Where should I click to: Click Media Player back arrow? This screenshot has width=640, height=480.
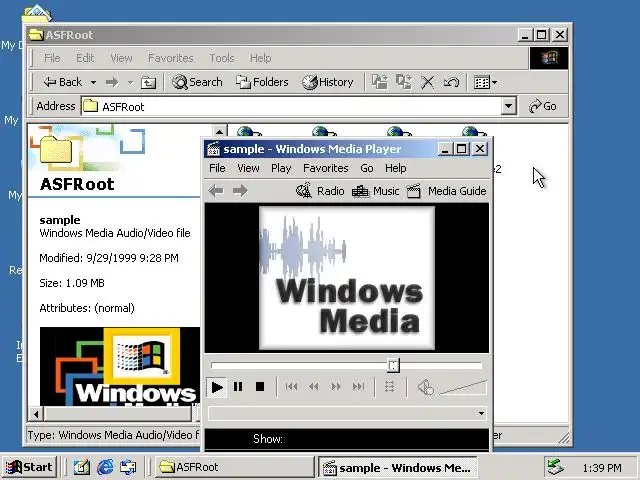point(216,191)
